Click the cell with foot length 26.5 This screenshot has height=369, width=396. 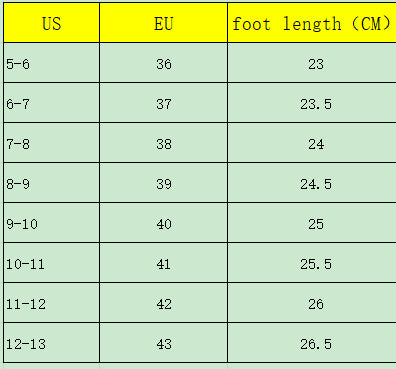[x=312, y=343]
